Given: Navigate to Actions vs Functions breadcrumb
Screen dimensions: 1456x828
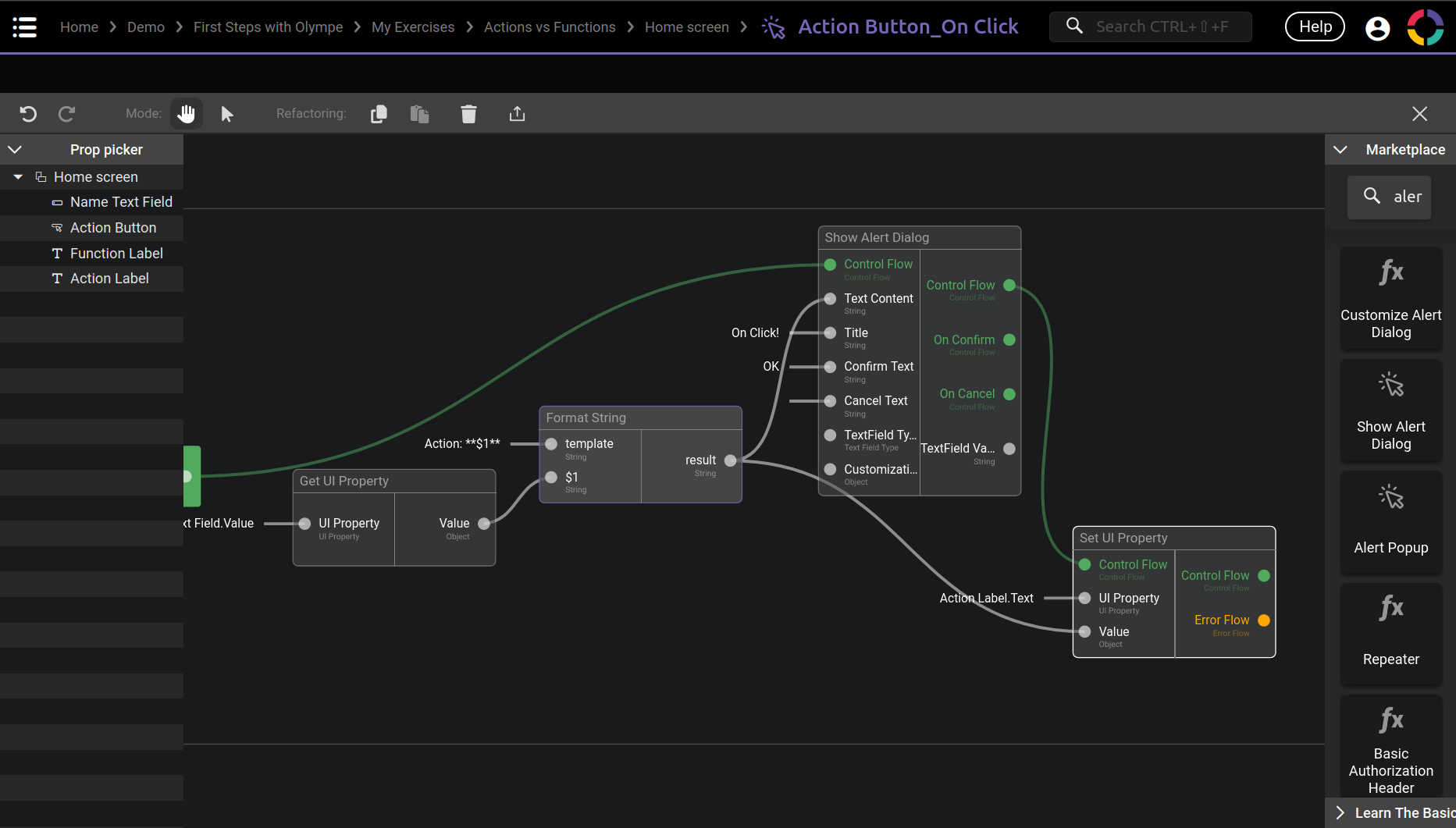Looking at the screenshot, I should click(550, 27).
